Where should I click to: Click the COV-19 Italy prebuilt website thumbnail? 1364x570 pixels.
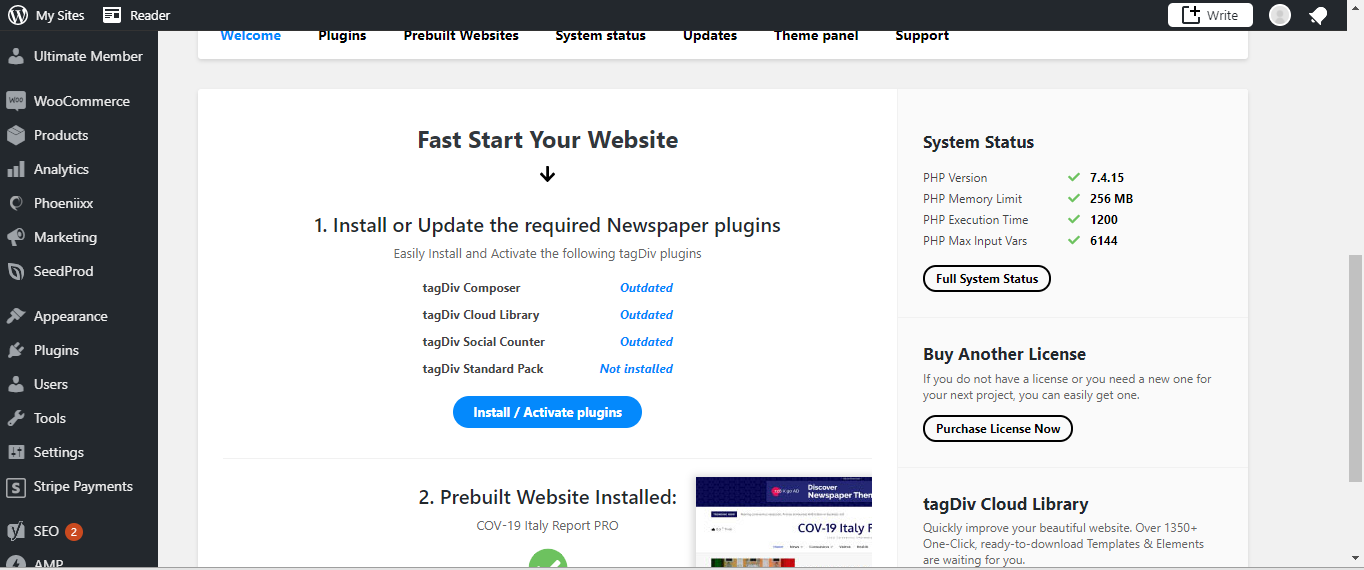tap(783, 522)
